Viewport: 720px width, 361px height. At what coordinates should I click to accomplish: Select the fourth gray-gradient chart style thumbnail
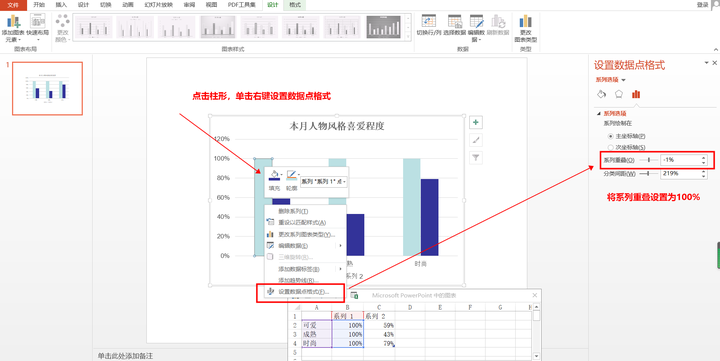(218, 27)
